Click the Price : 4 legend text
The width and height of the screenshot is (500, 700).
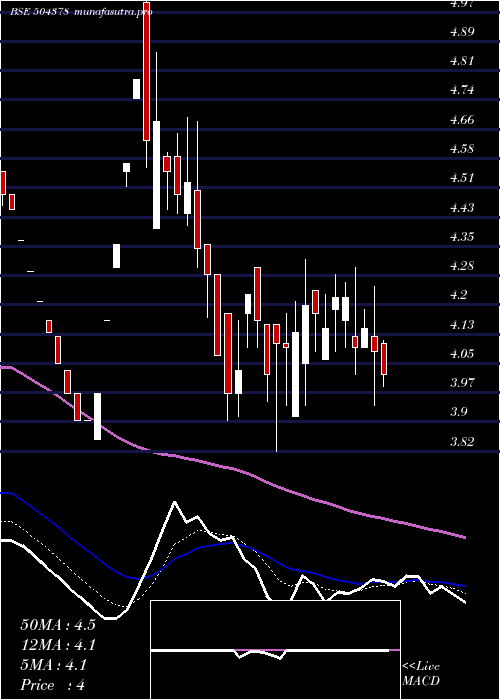coord(53,685)
